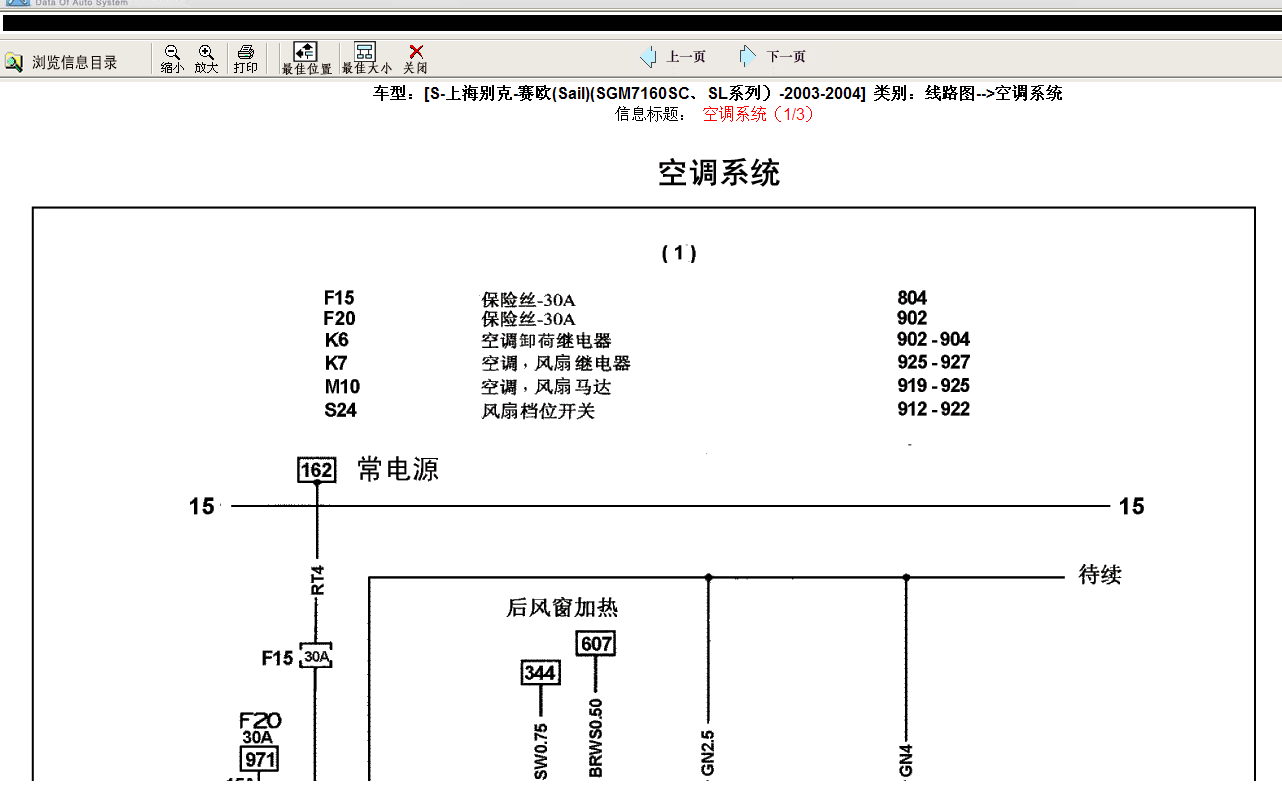Click the 打印 print icon
The height and width of the screenshot is (792, 1282).
[x=245, y=59]
